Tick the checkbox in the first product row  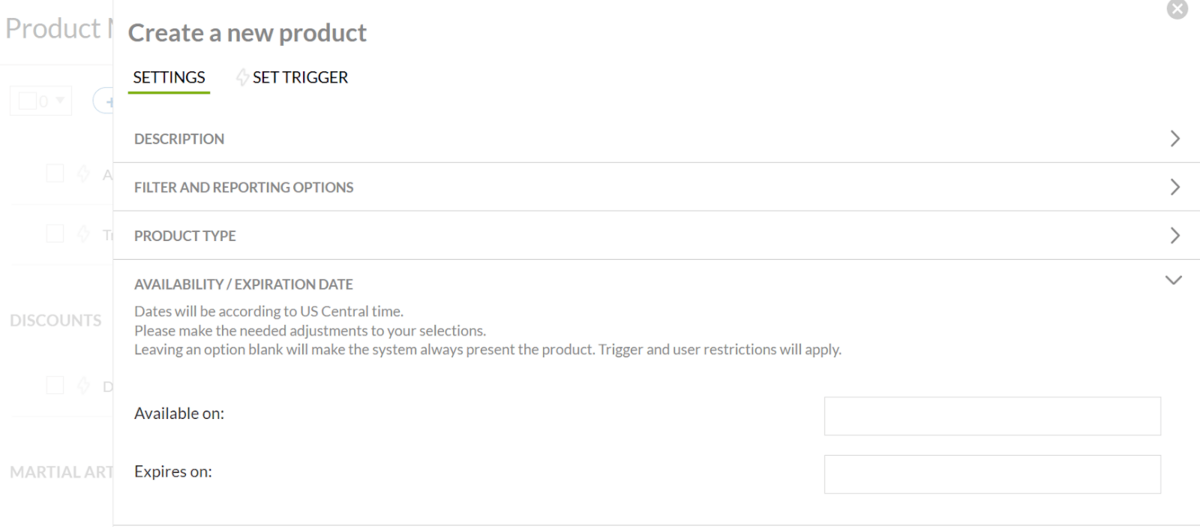click(x=55, y=173)
